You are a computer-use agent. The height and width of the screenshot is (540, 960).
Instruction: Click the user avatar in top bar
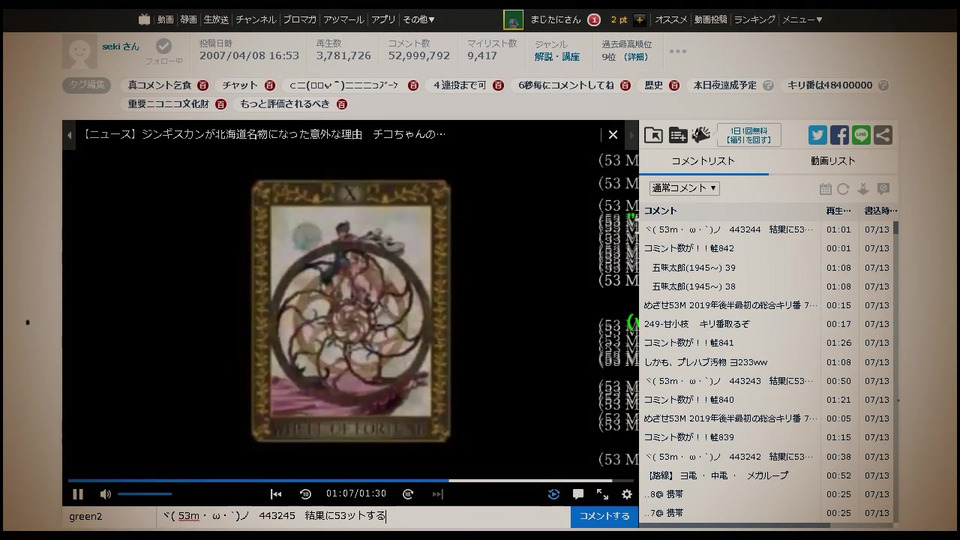pyautogui.click(x=513, y=20)
